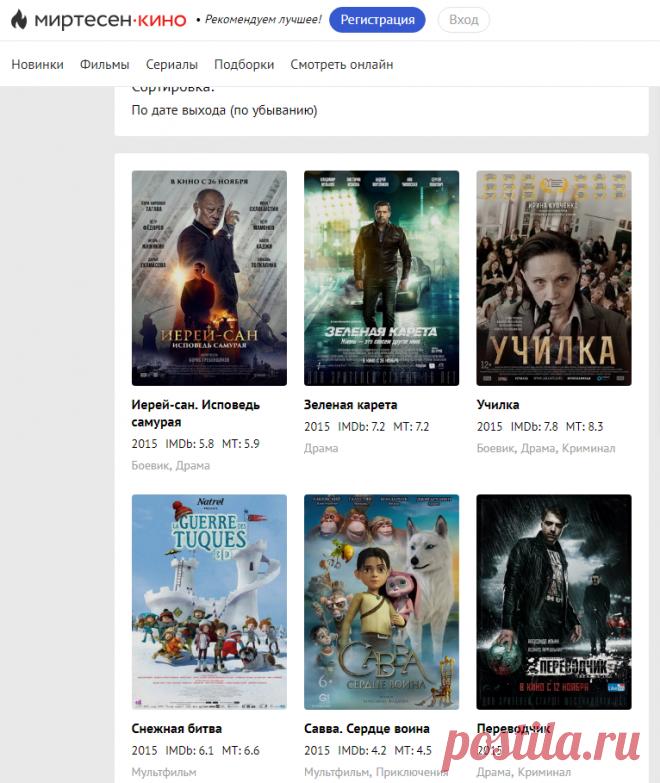Select Подборки in the navigation bar
The height and width of the screenshot is (783, 660).
point(244,65)
